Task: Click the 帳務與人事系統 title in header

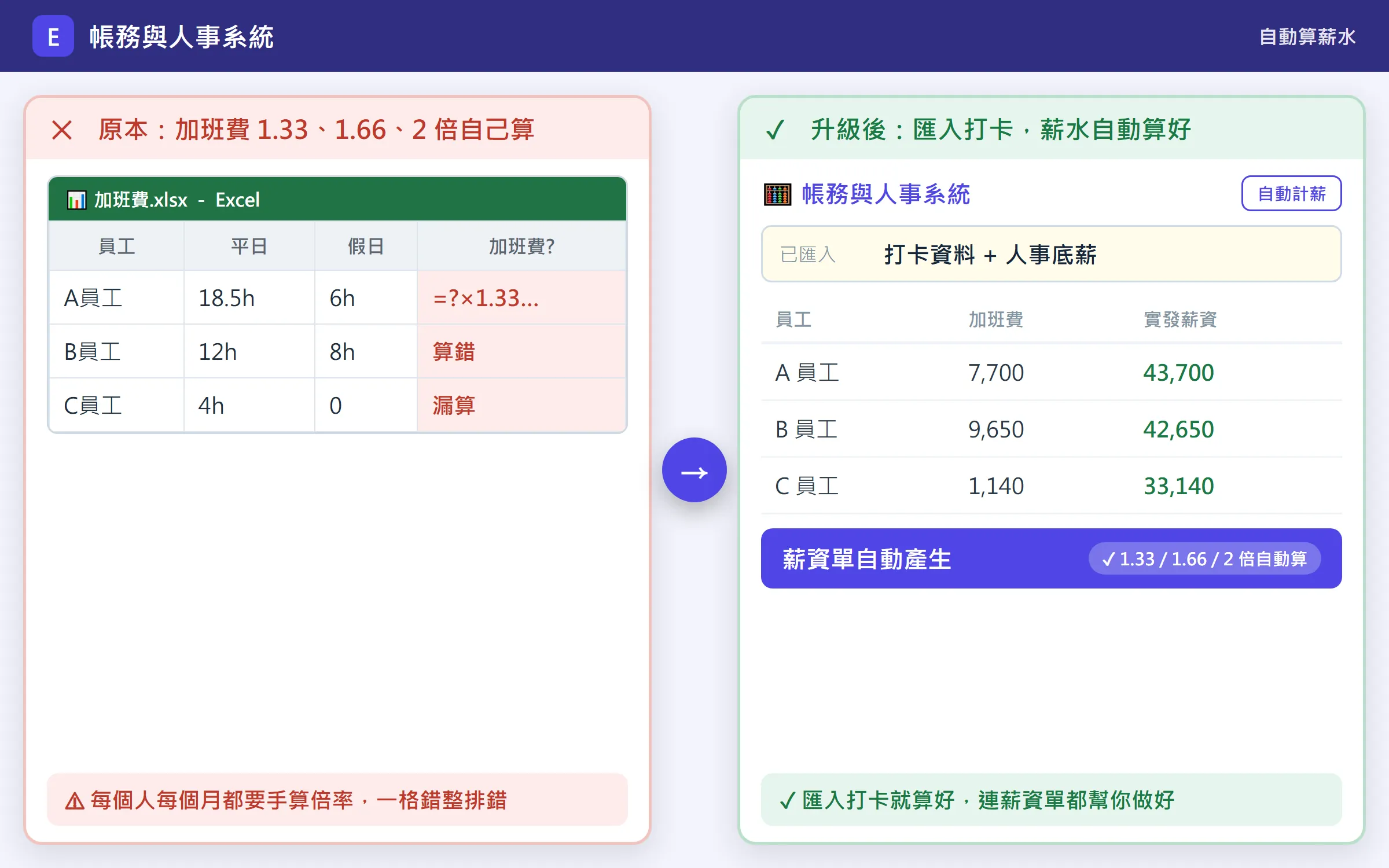Action: tap(181, 36)
